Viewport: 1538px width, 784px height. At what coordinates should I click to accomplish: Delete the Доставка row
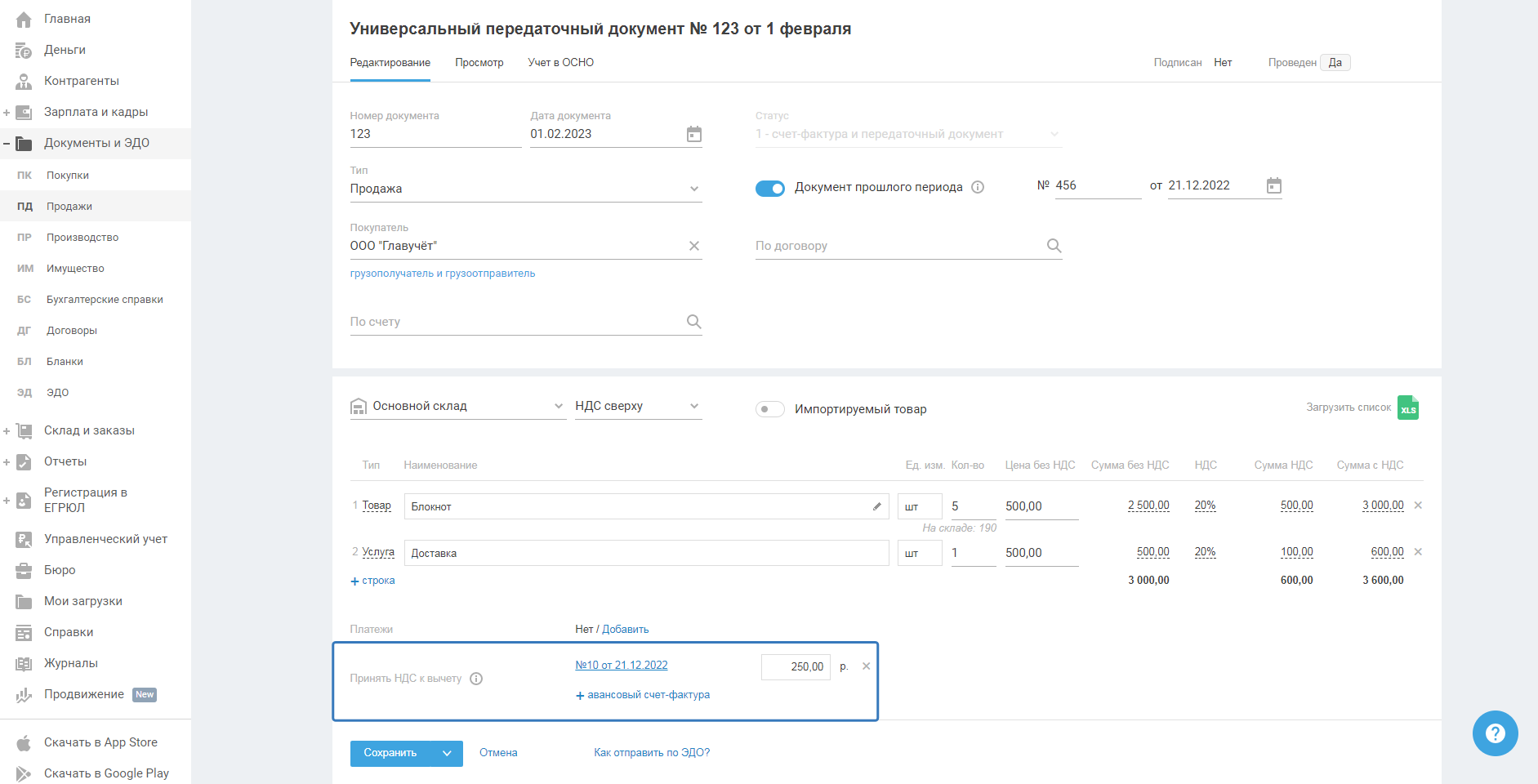pos(1418,552)
